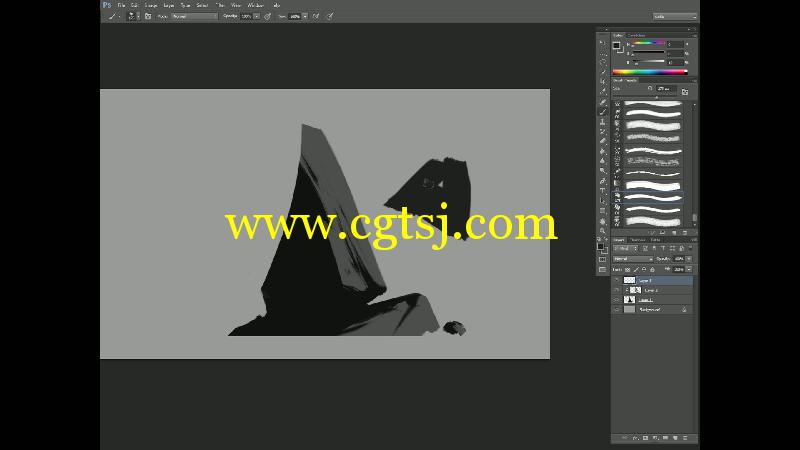800x450 pixels.
Task: Select the Lasso tool
Action: click(x=603, y=62)
